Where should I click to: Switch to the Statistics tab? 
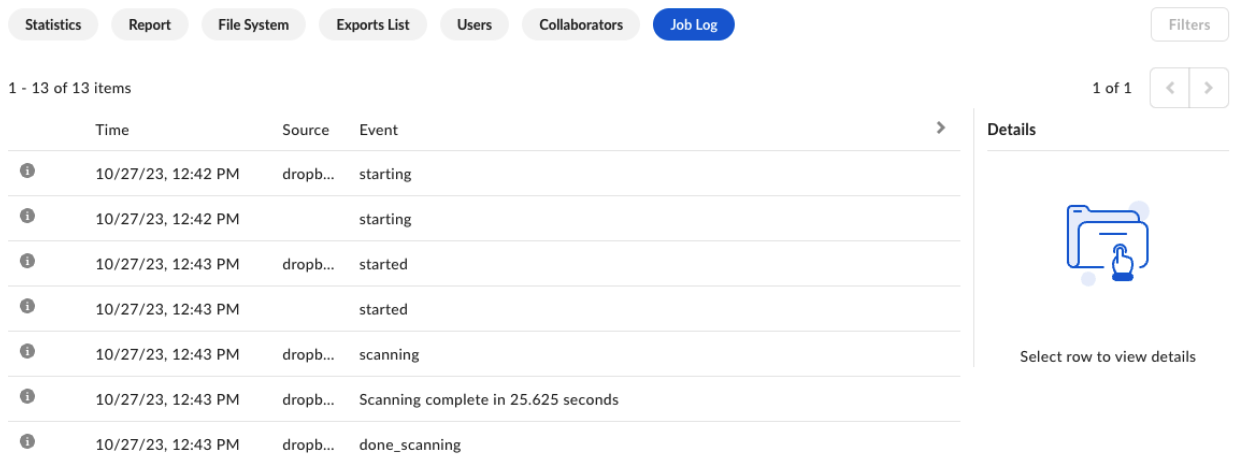point(53,25)
